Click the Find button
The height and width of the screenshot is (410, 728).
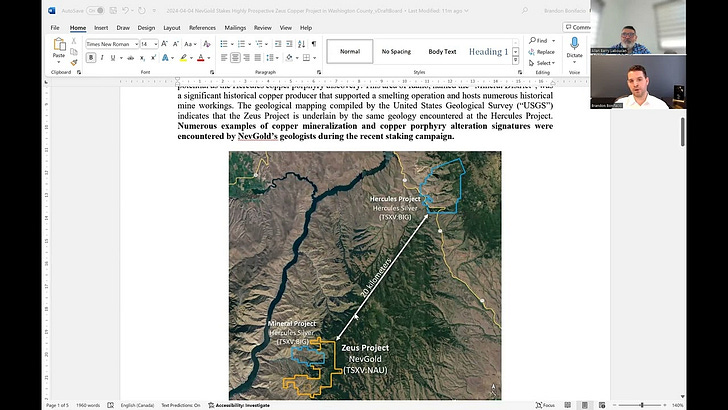click(539, 41)
